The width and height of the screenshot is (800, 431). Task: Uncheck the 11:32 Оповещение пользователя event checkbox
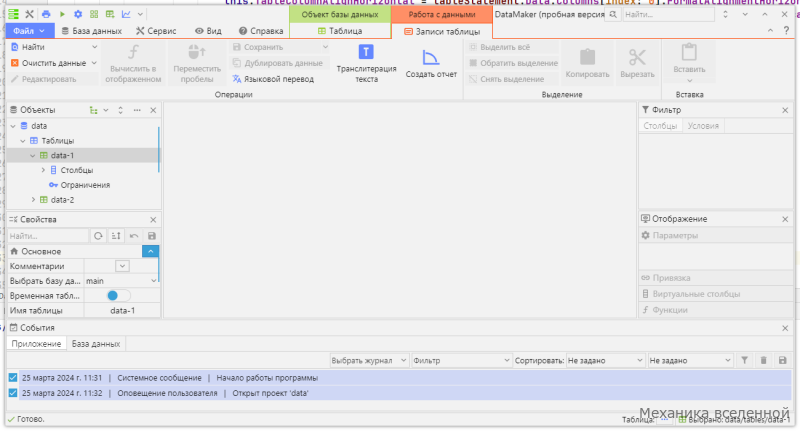13,393
